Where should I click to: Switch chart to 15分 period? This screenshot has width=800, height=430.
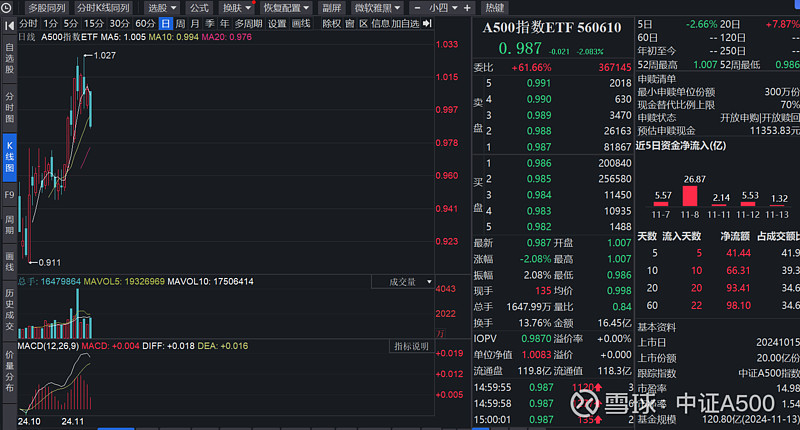point(94,23)
